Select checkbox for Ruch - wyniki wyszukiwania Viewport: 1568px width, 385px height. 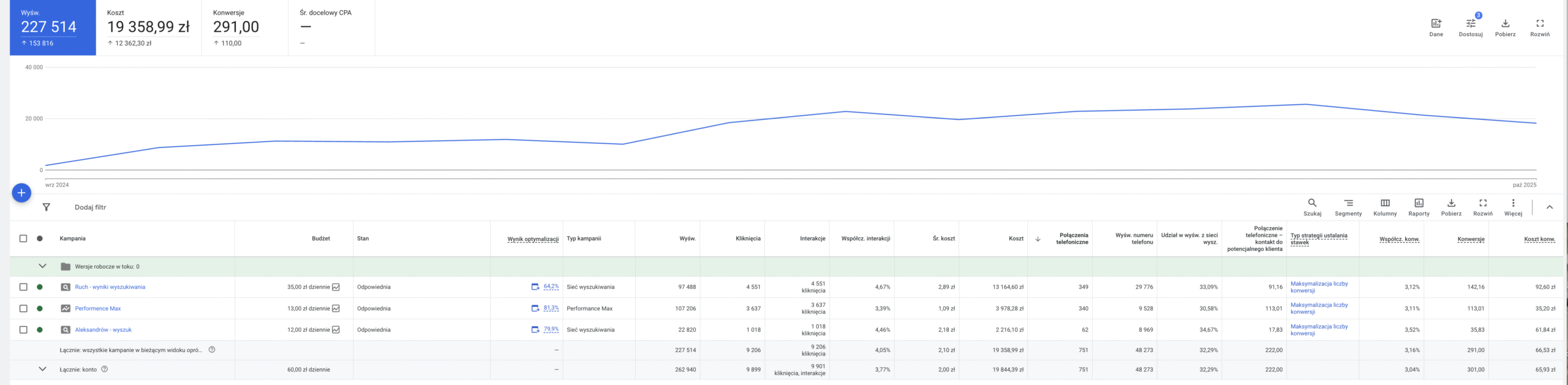23,287
